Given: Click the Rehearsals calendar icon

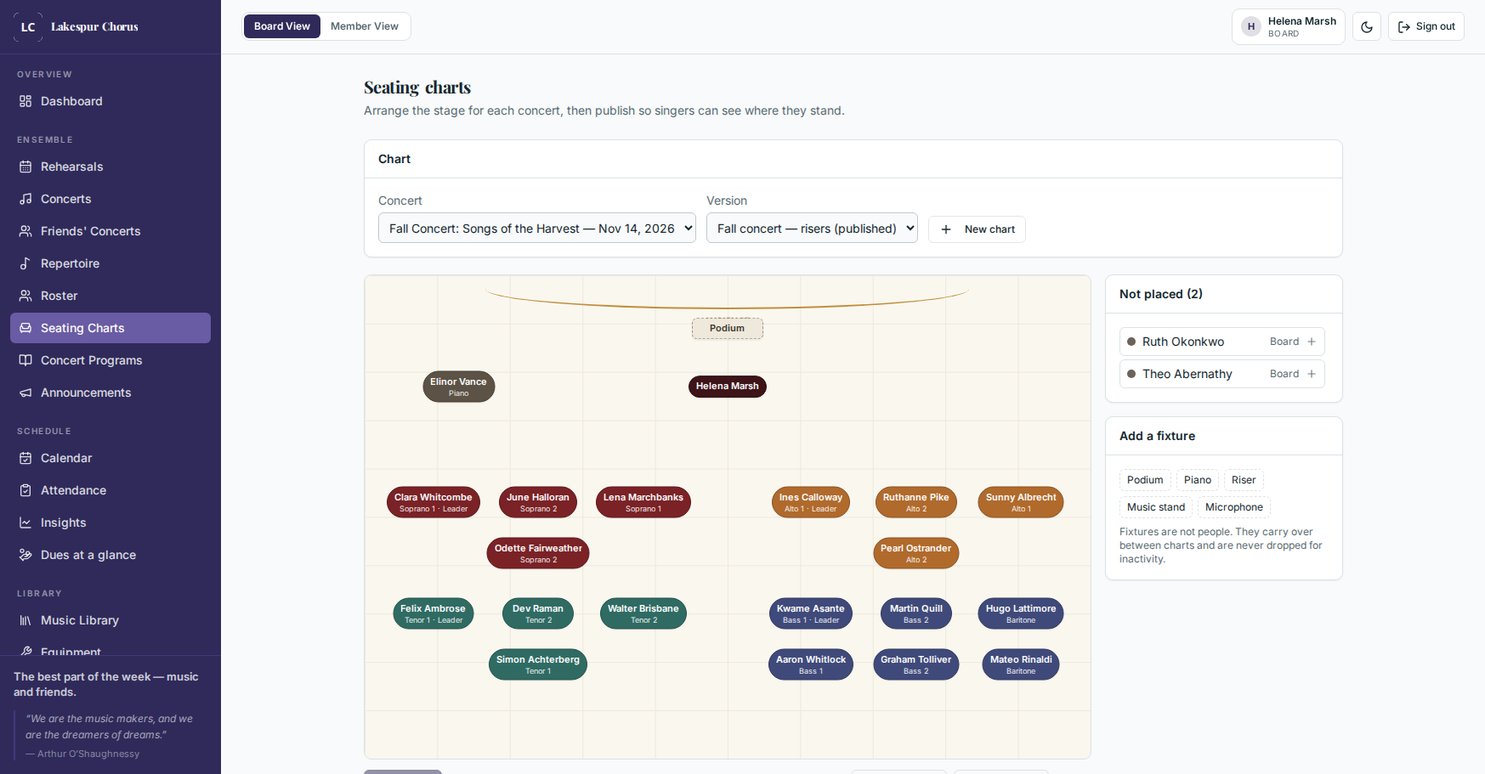Looking at the screenshot, I should [26, 166].
